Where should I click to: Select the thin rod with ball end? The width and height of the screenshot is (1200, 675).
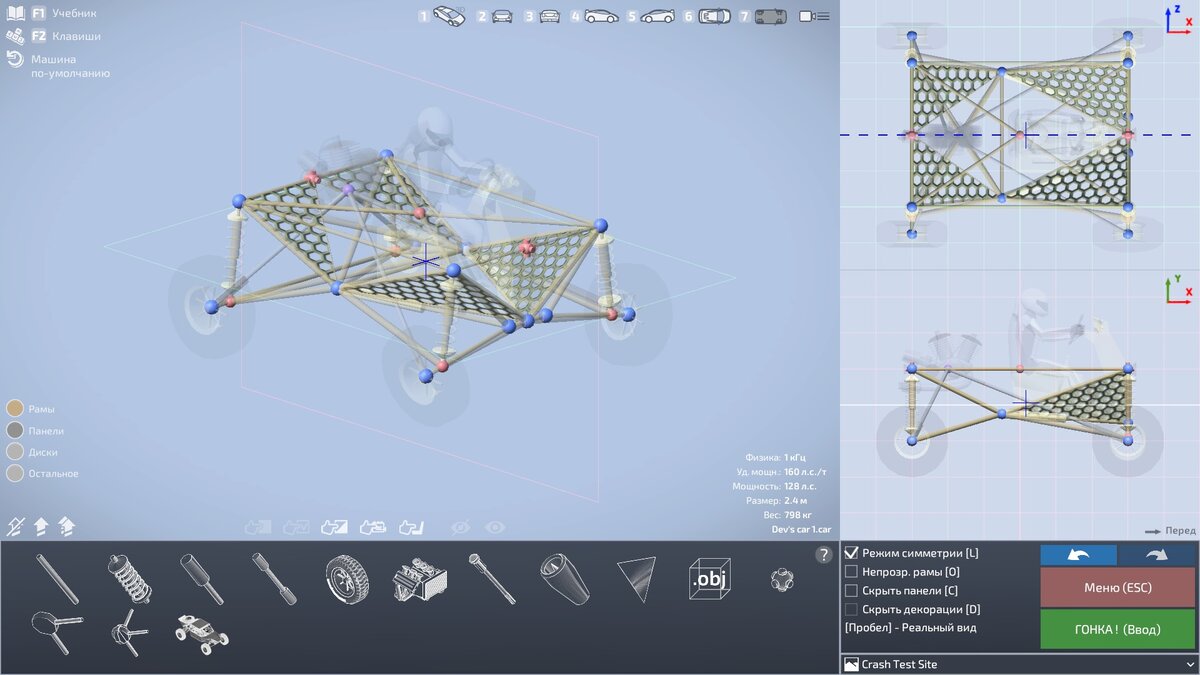(x=492, y=579)
